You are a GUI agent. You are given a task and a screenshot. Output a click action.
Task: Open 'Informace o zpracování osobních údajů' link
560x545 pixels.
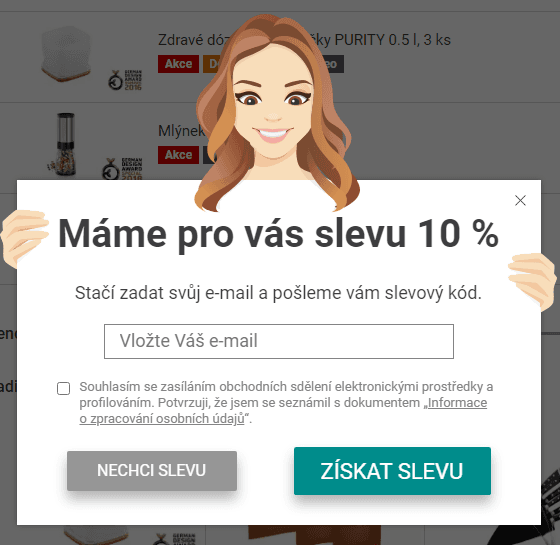click(283, 410)
